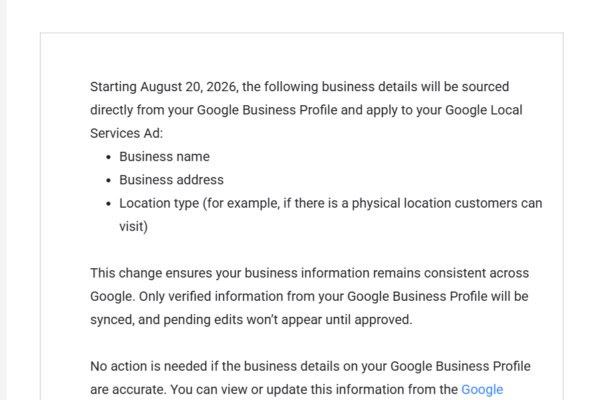Click the bullet dot before 'Business name'

point(109,157)
